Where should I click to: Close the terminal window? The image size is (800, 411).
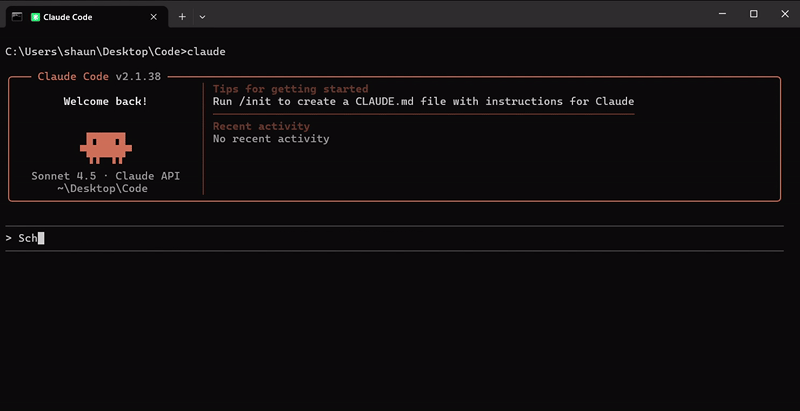785,14
